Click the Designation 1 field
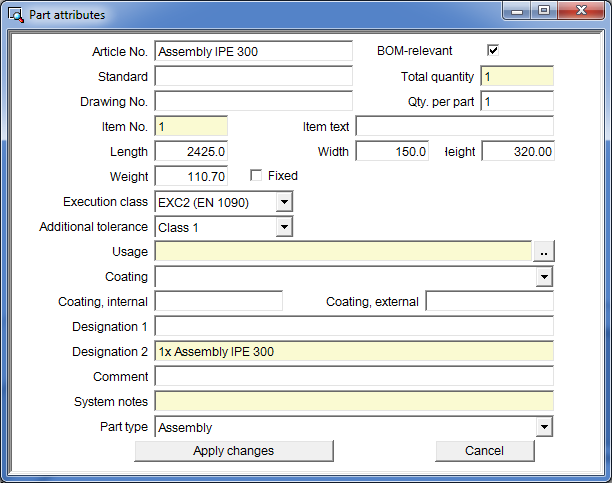The image size is (612, 483). [x=353, y=326]
